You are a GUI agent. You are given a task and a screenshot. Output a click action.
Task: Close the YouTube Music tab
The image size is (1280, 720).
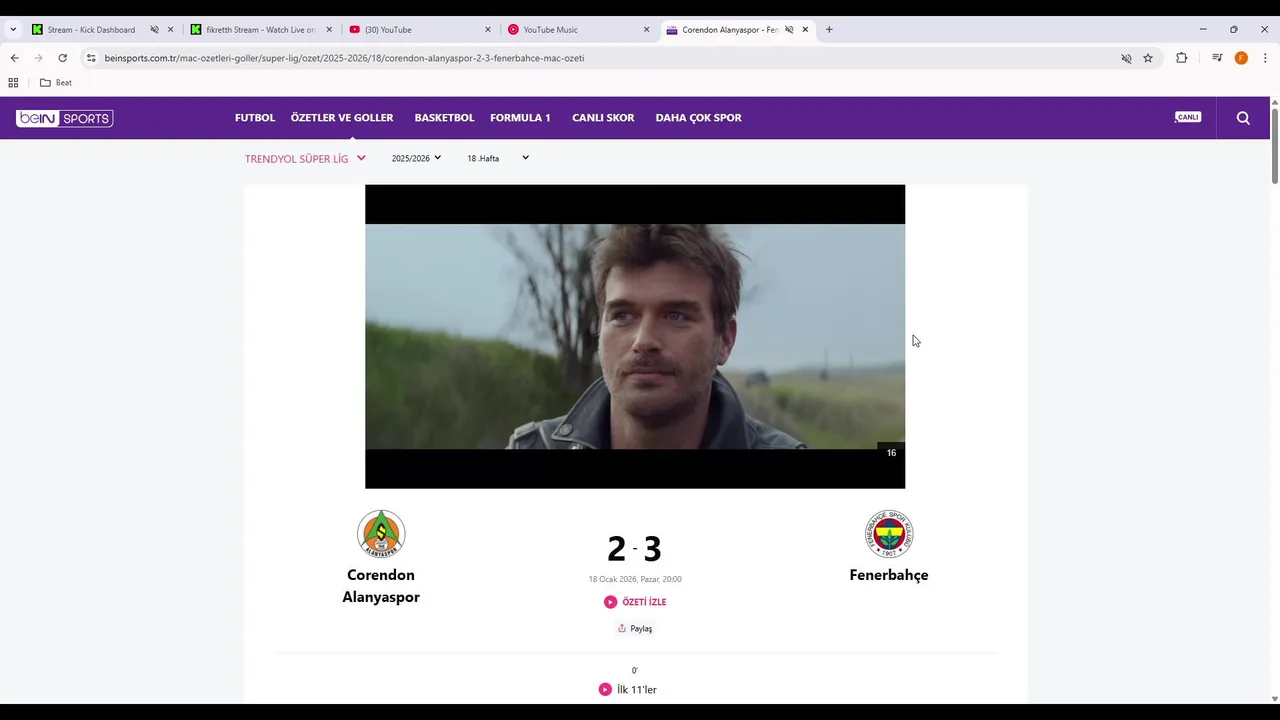point(646,30)
